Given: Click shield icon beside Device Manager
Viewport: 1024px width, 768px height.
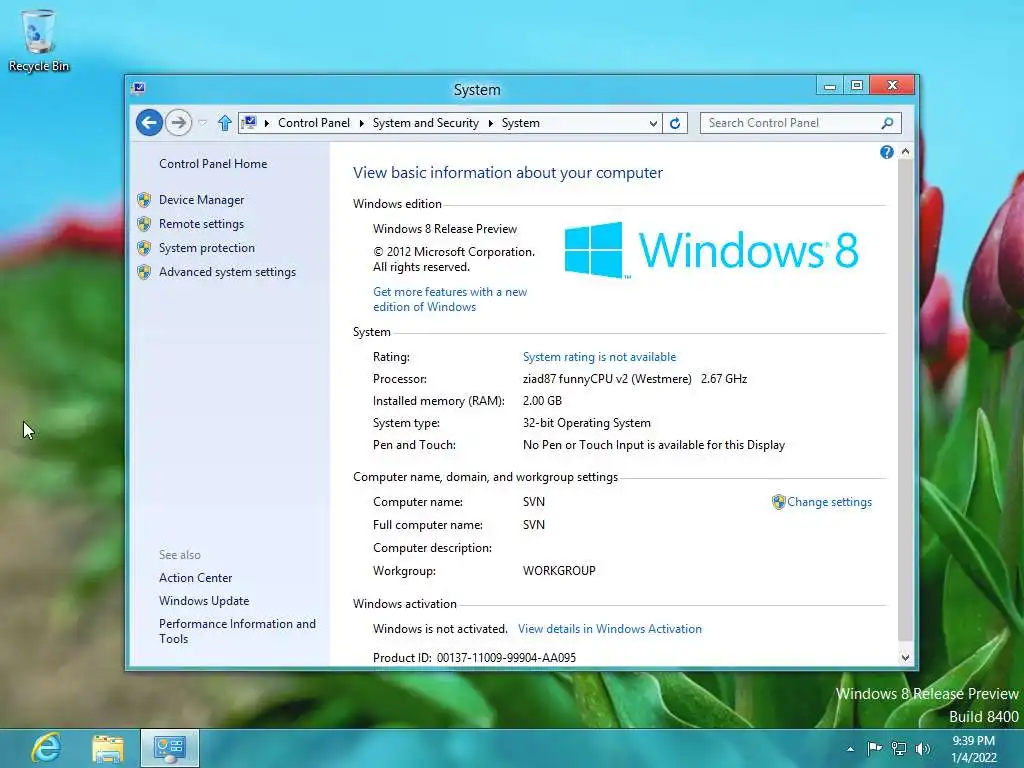Looking at the screenshot, I should coord(144,200).
